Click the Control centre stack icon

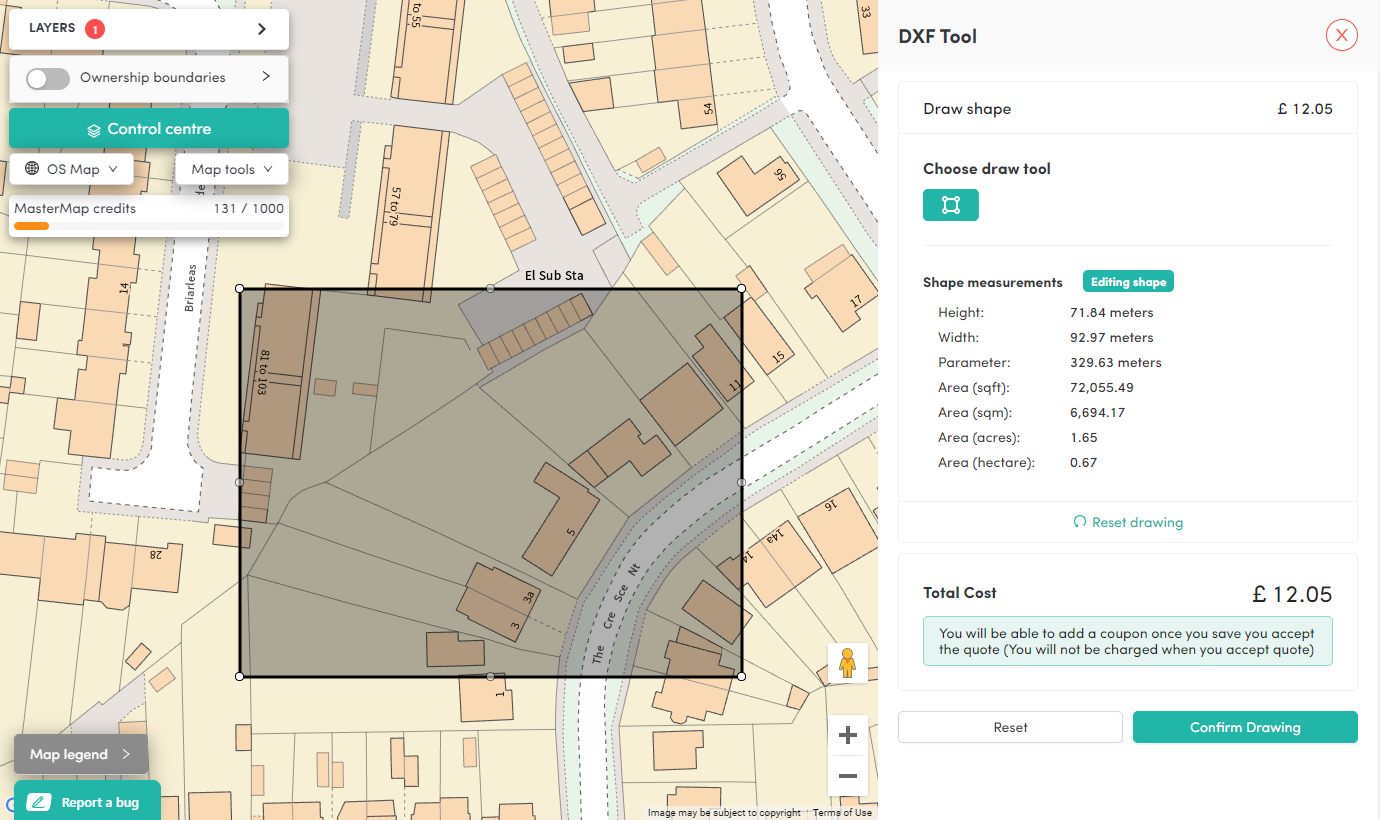(94, 130)
